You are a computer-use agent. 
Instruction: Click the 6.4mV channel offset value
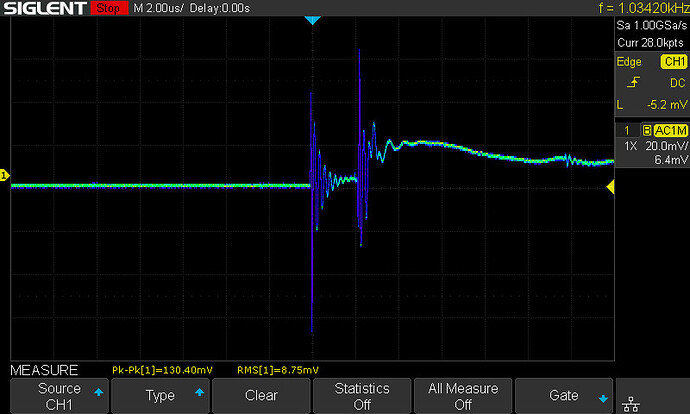pyautogui.click(x=670, y=160)
